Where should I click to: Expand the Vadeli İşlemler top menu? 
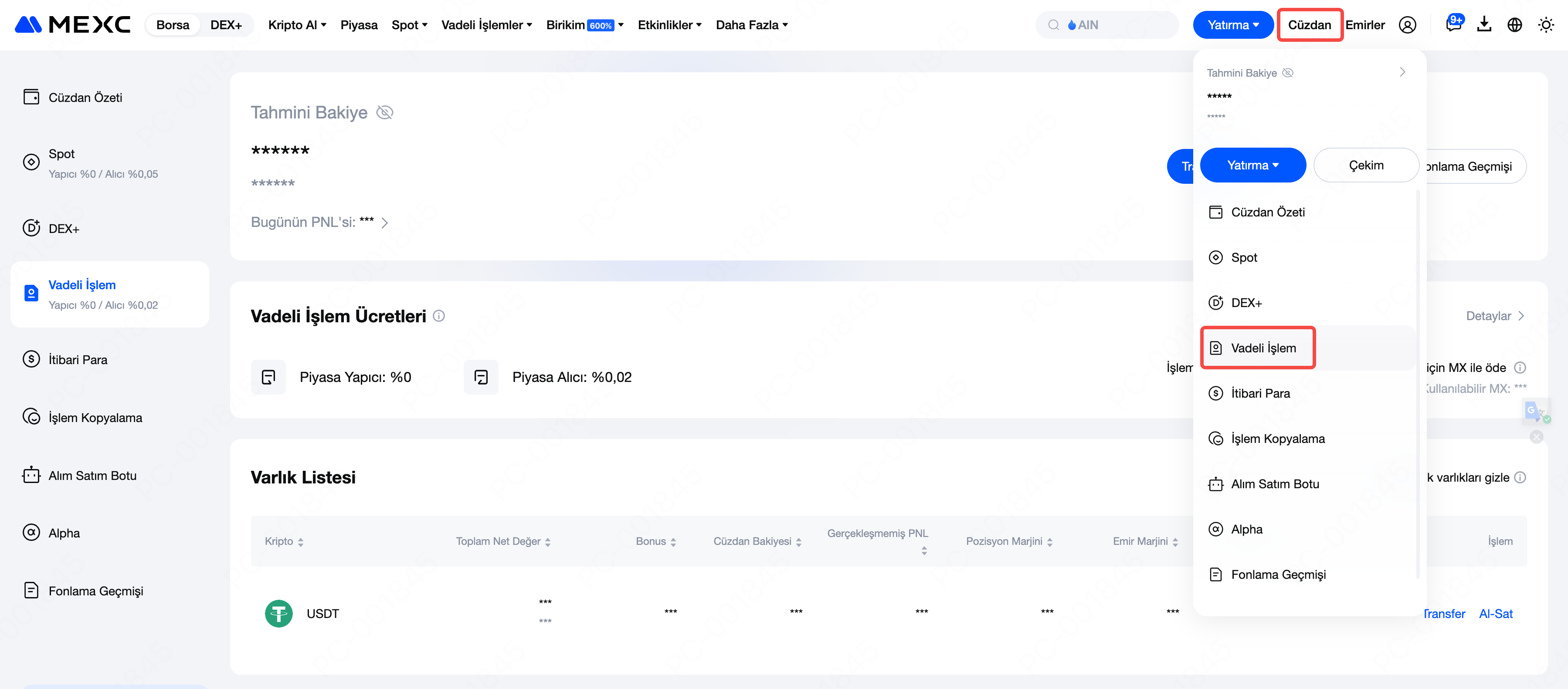487,25
